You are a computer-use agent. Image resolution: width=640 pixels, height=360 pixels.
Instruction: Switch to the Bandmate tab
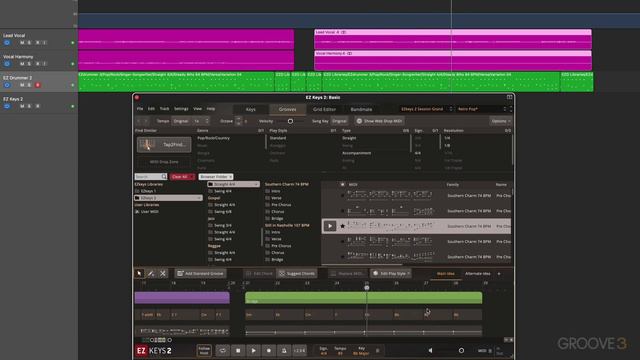361,109
